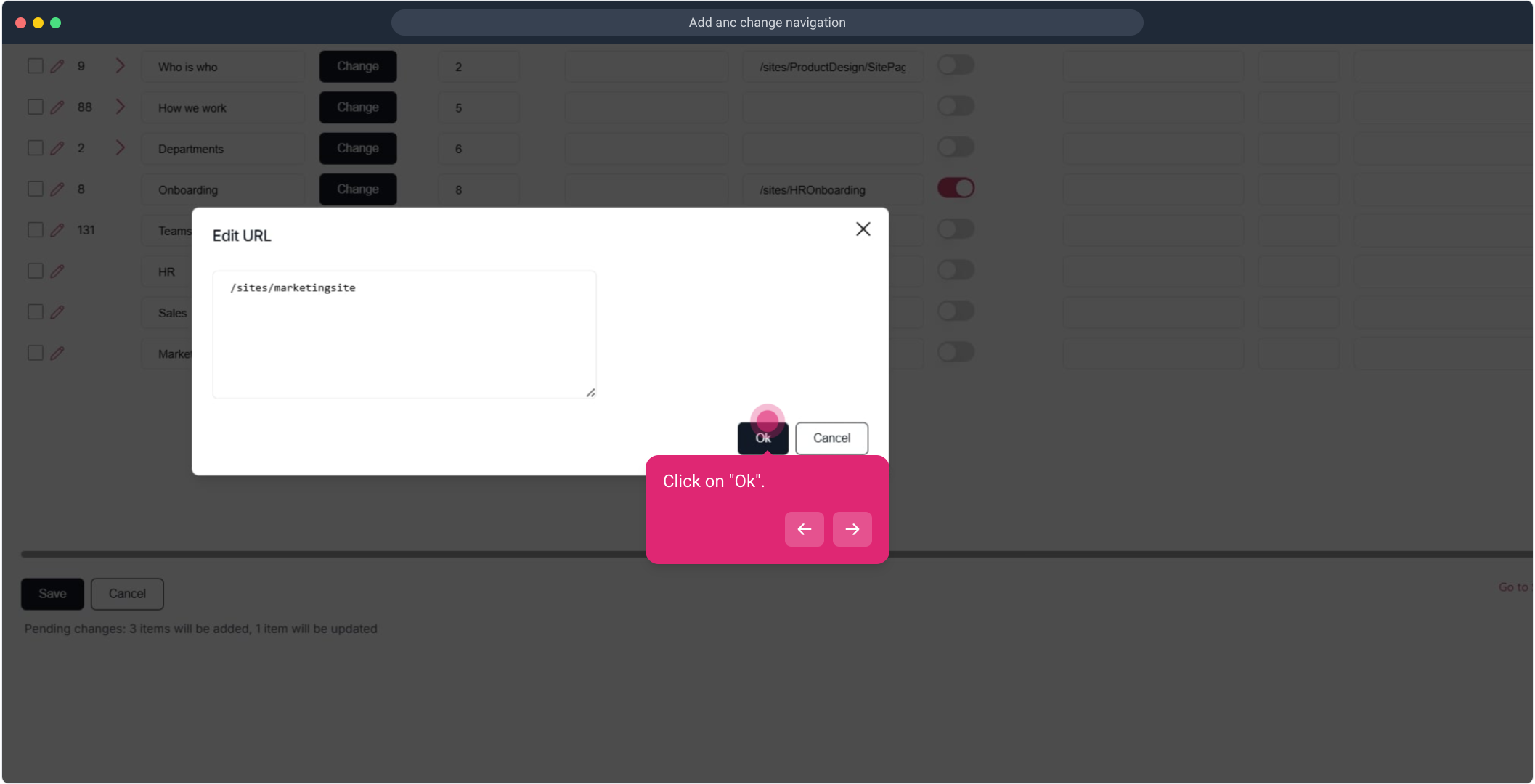Screen dimensions: 1535x784
Task: Click the yellow minimize window button
Action: pyautogui.click(x=38, y=23)
